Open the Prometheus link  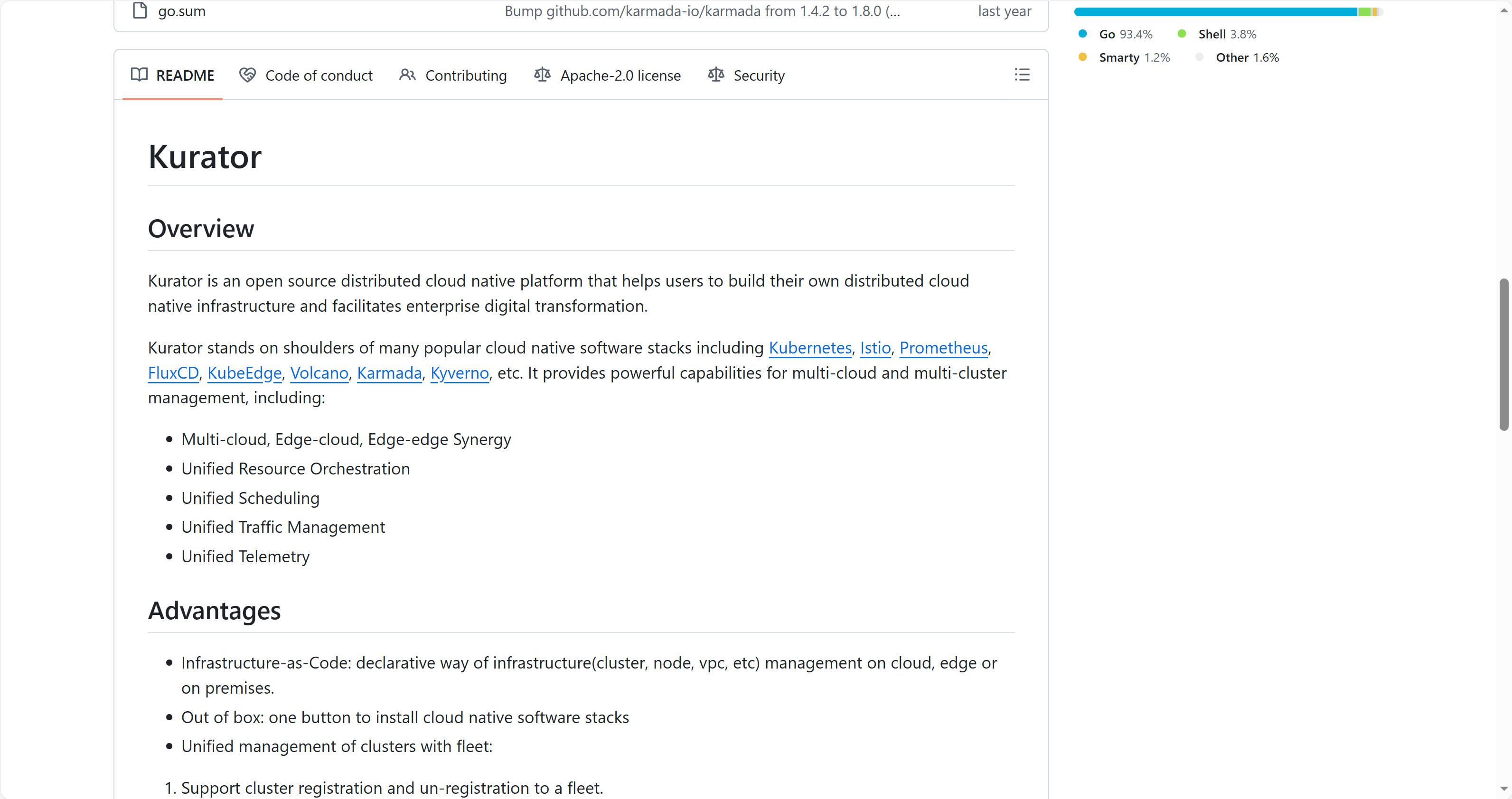pyautogui.click(x=943, y=348)
